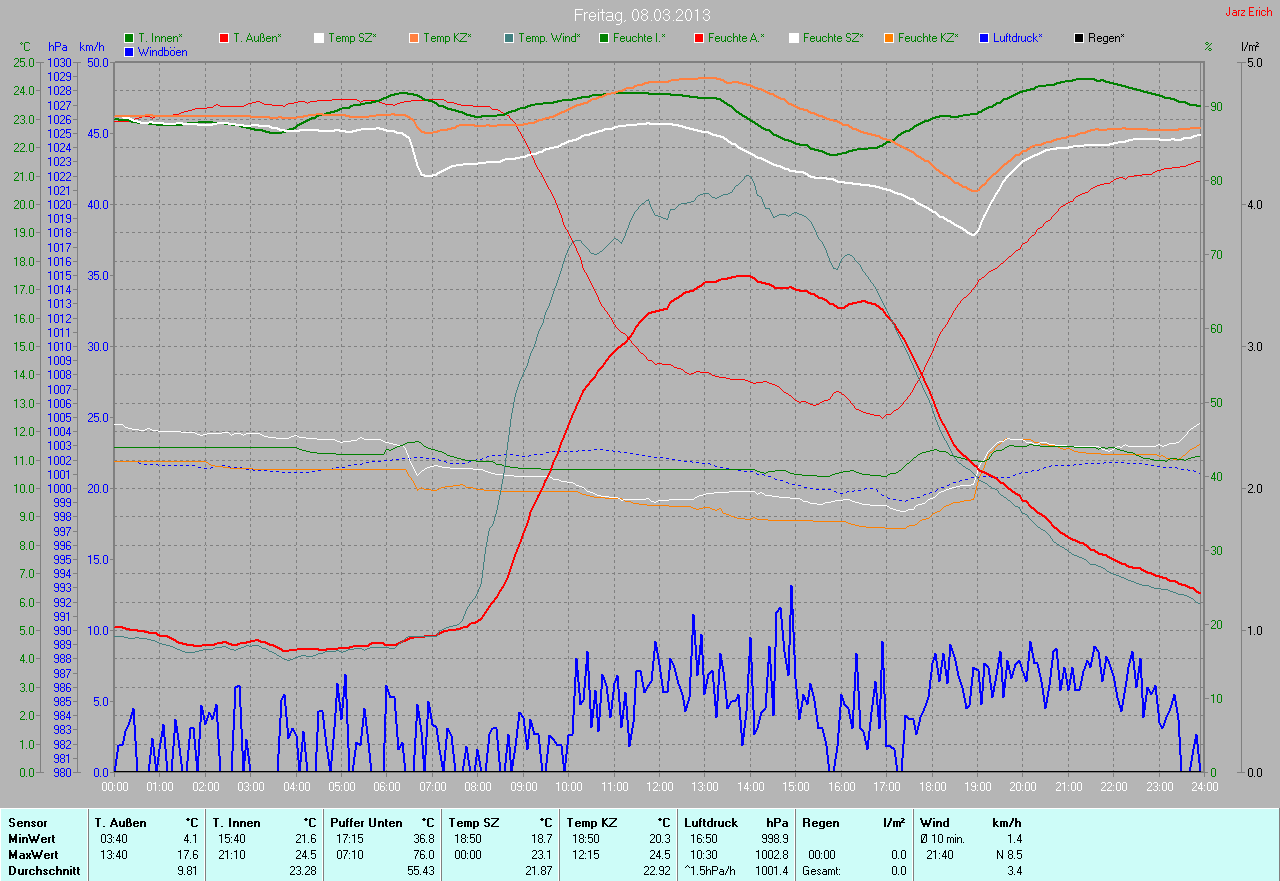1280x881 pixels.
Task: Click the orange Temp KZ legend square
Action: (x=414, y=38)
